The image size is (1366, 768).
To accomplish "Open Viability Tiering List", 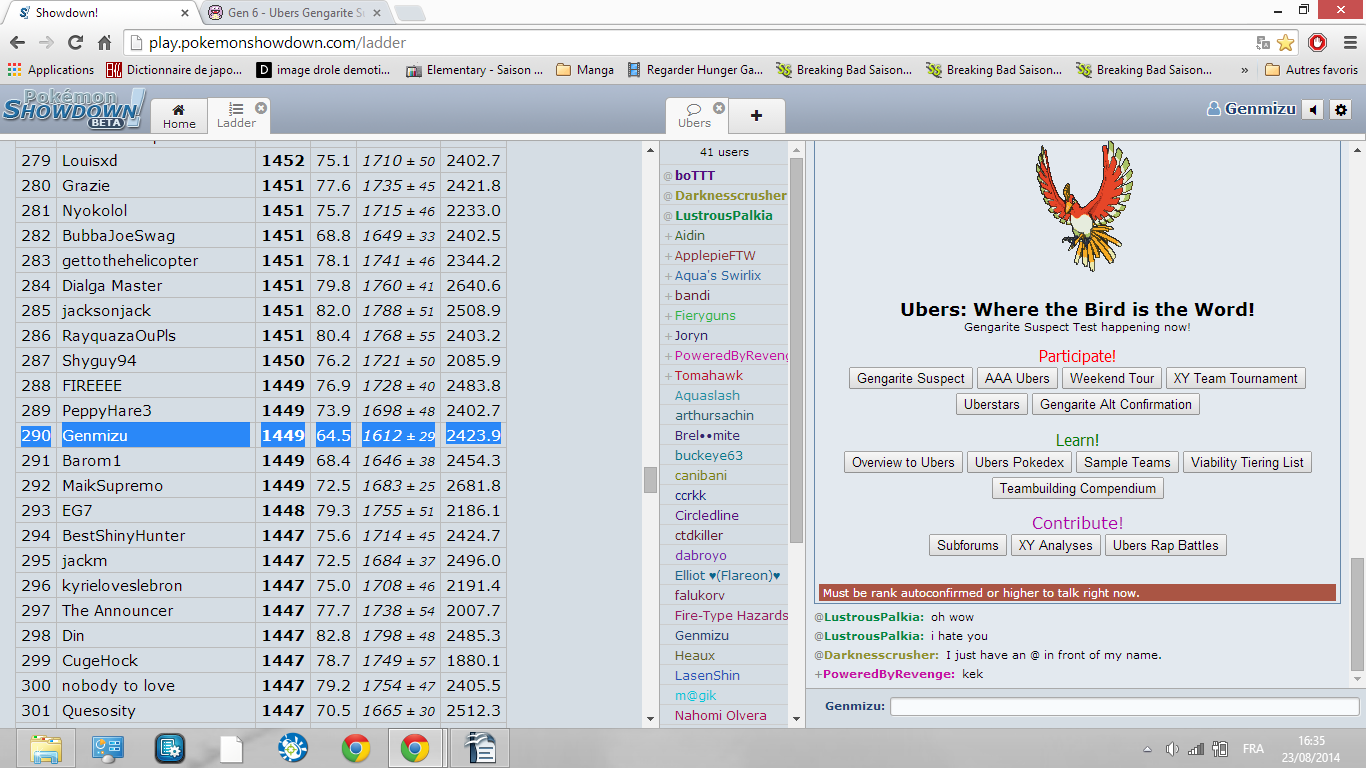I will tap(1247, 462).
